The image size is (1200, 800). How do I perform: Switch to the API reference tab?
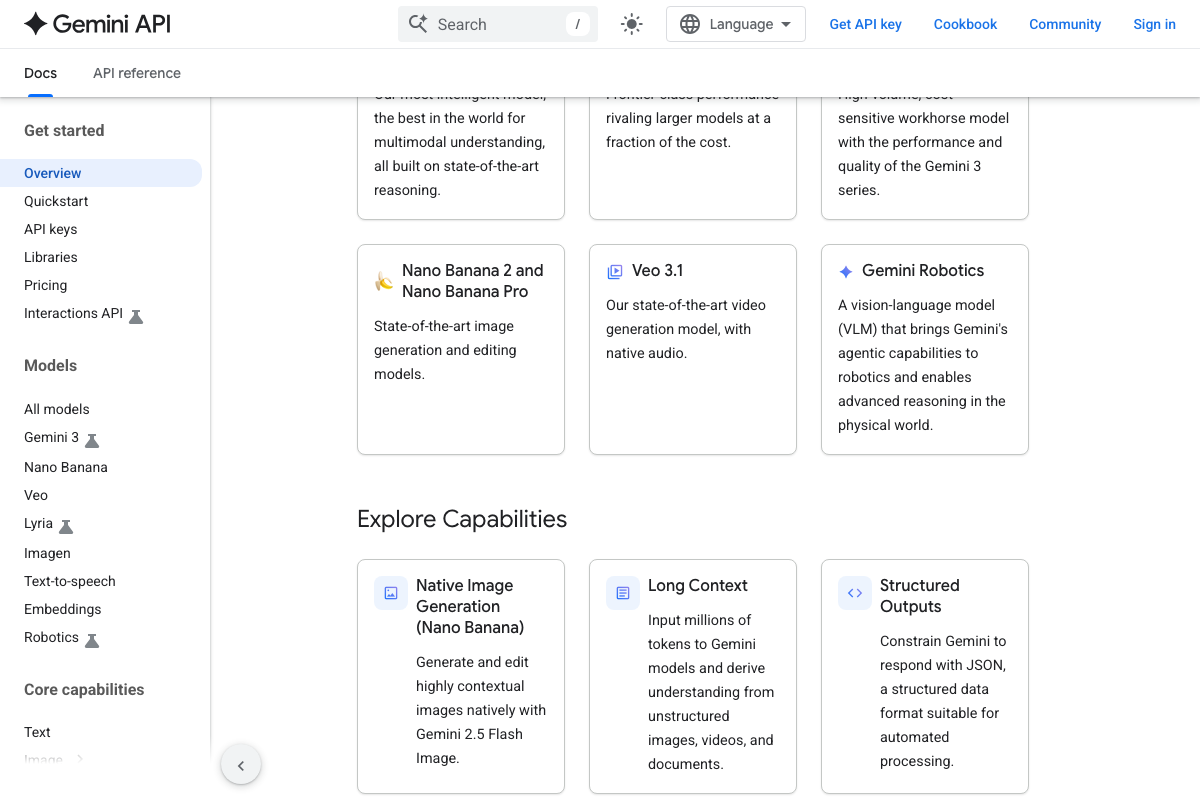click(137, 73)
